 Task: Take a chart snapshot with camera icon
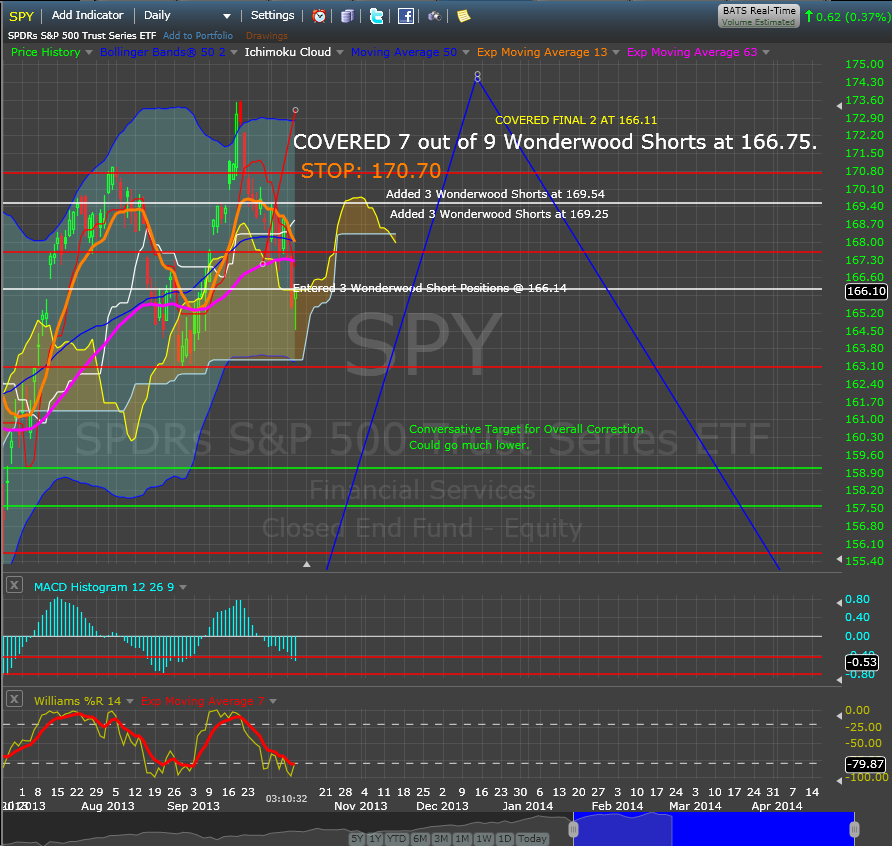(x=435, y=16)
